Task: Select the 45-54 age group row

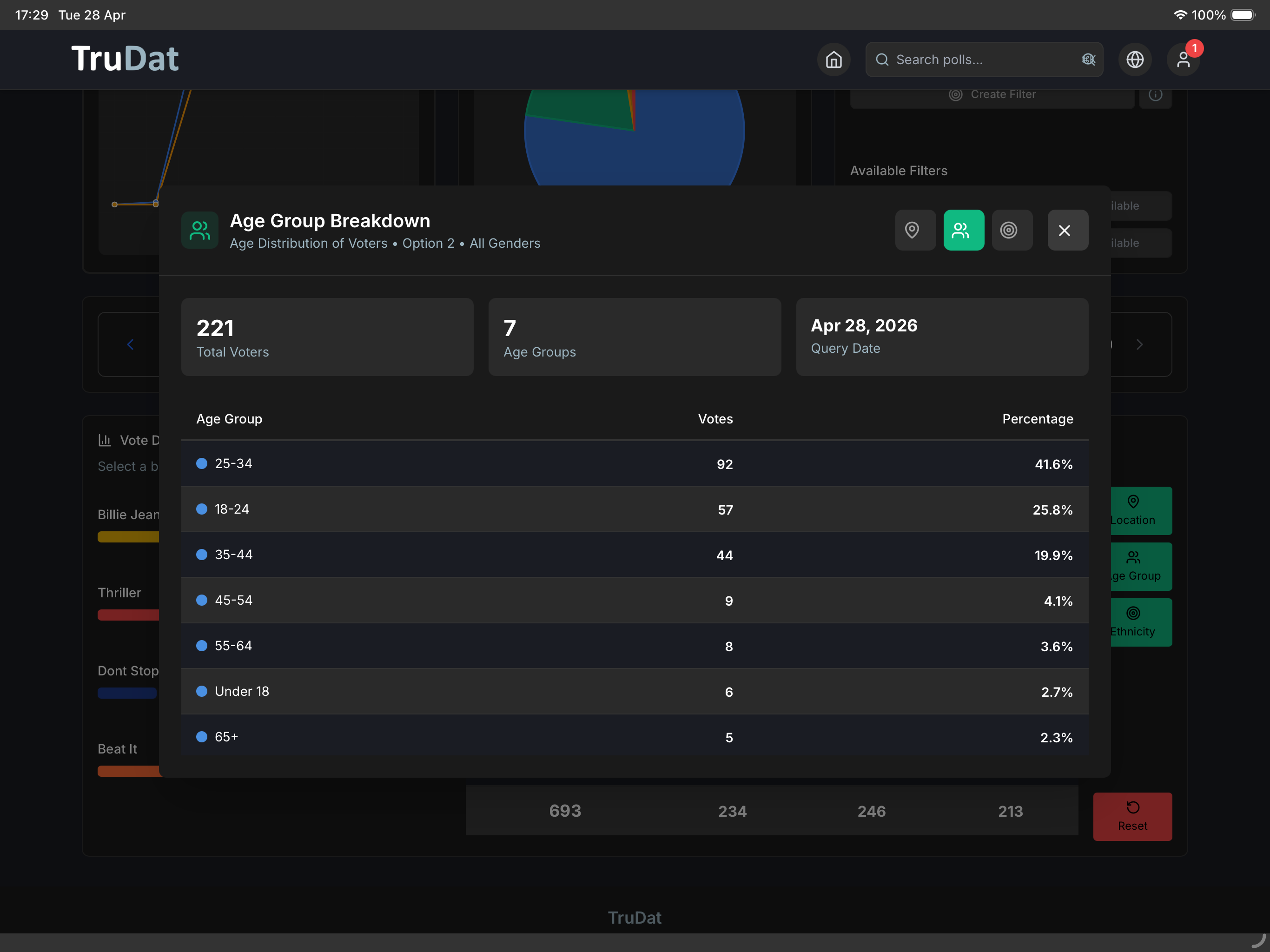Action: (635, 600)
